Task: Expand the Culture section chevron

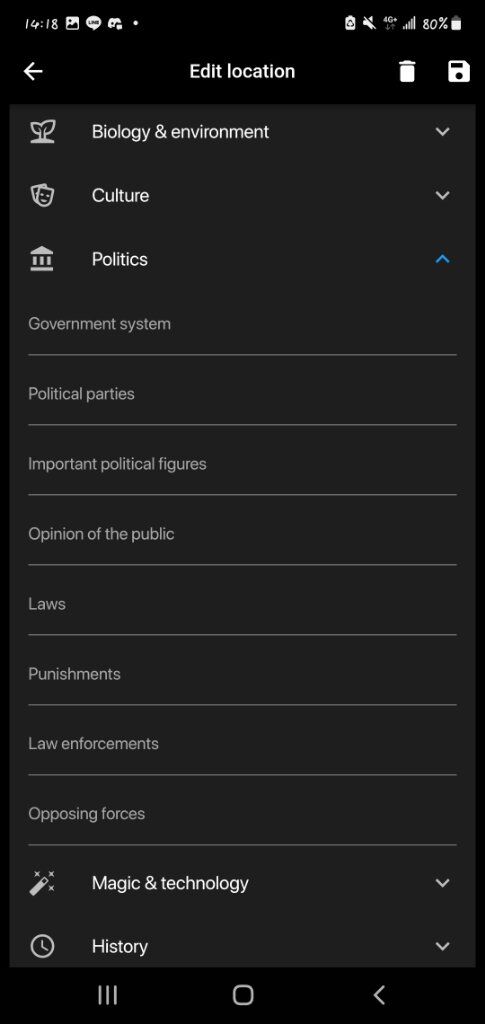Action: 443,195
